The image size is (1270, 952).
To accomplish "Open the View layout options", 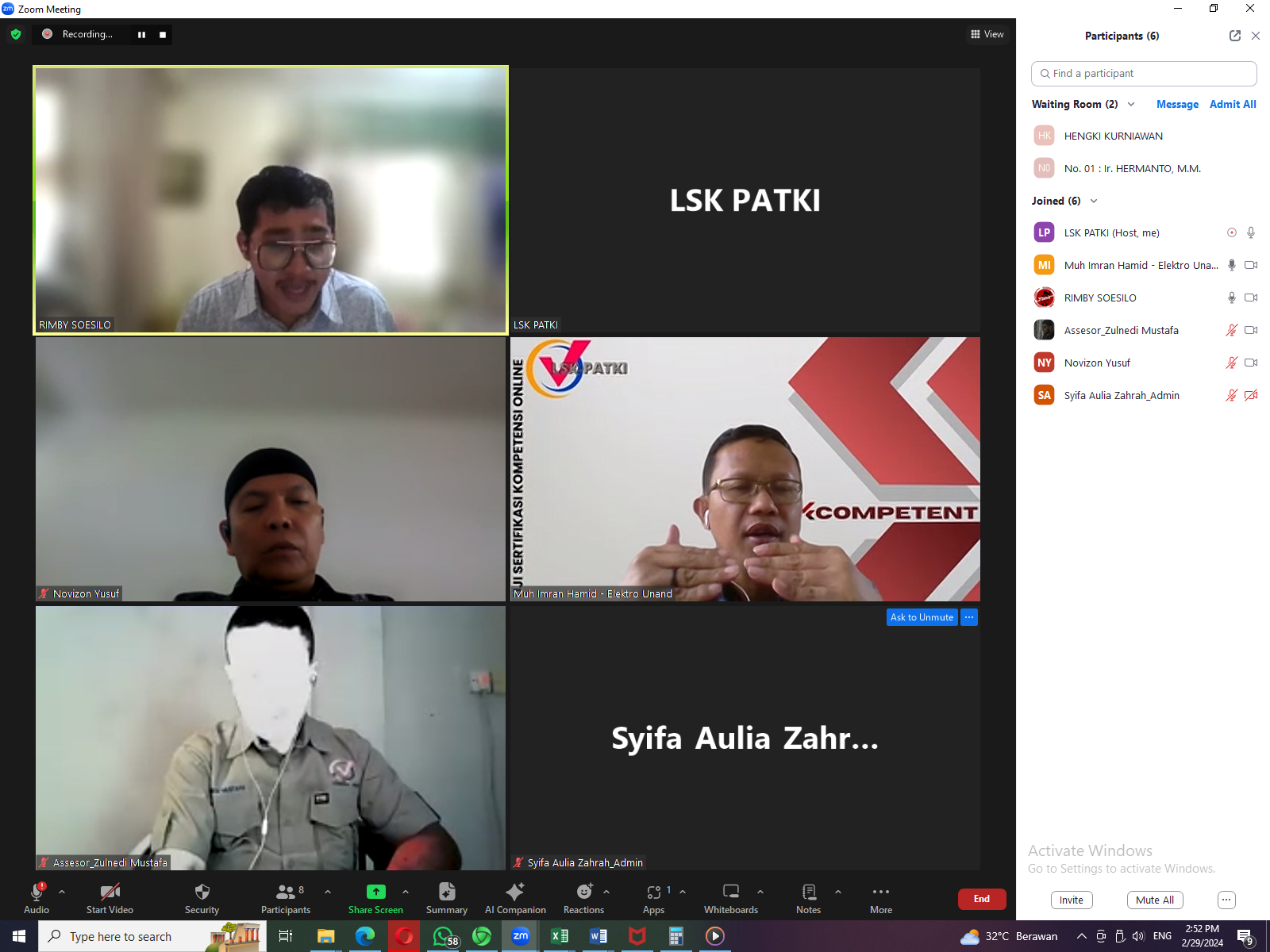I will pos(987,34).
